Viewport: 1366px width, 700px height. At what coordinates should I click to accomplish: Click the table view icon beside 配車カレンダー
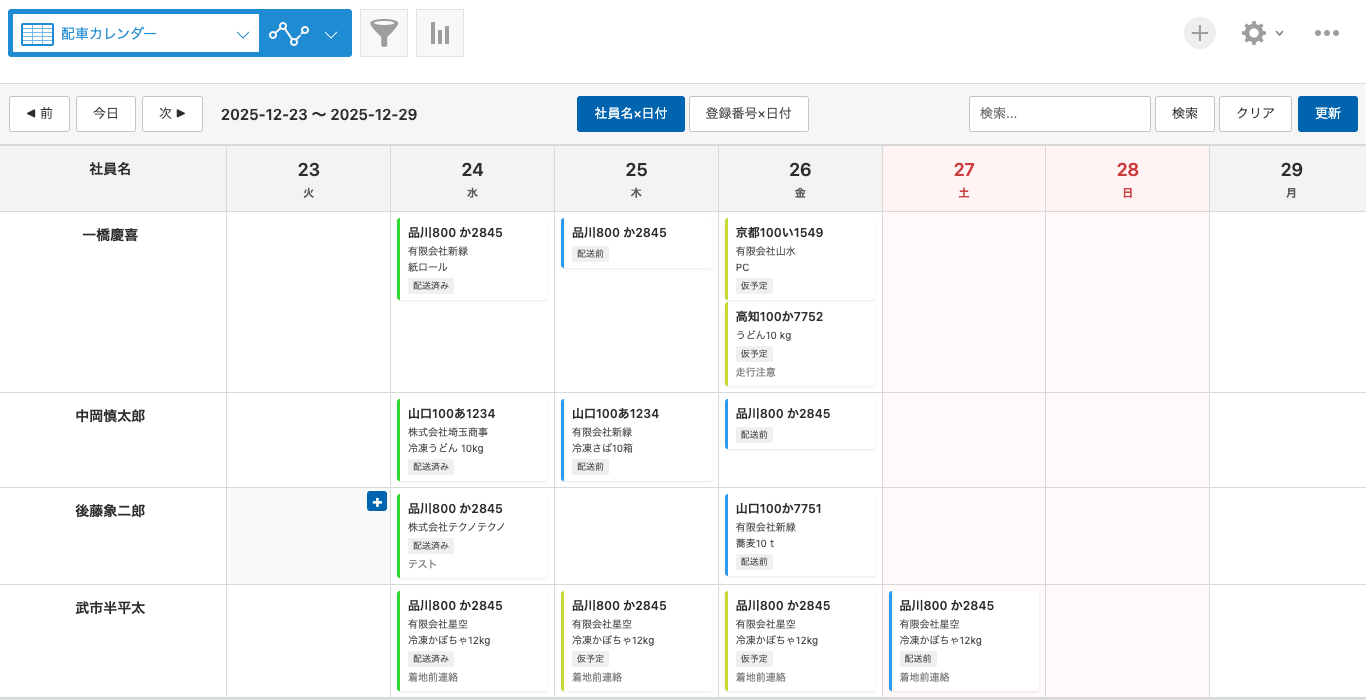click(37, 33)
